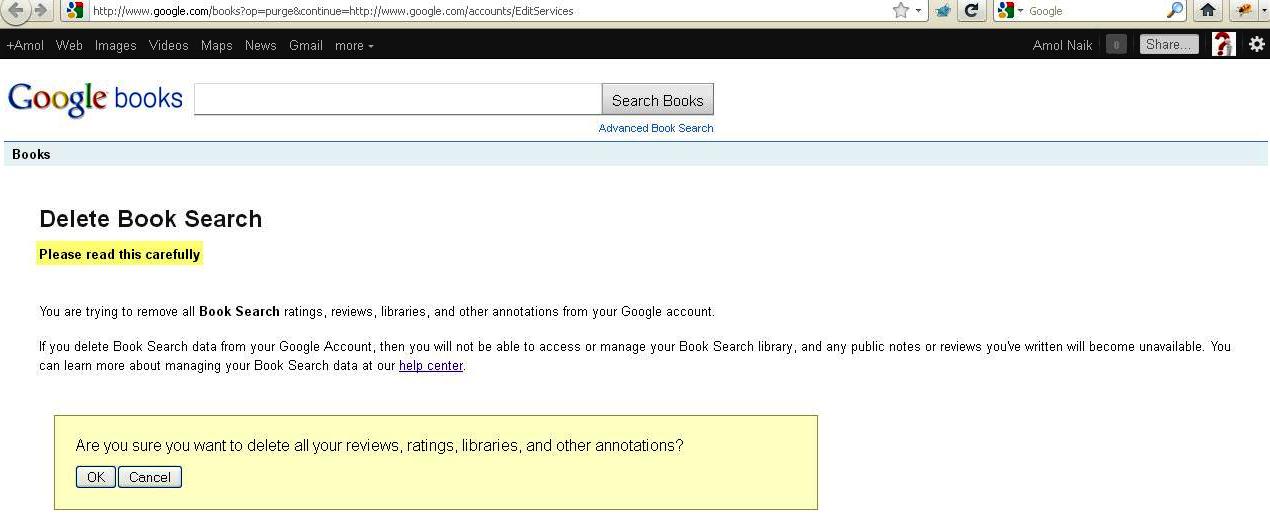Open the help center link
Screen dimensions: 1270x515
pyautogui.click(x=431, y=366)
